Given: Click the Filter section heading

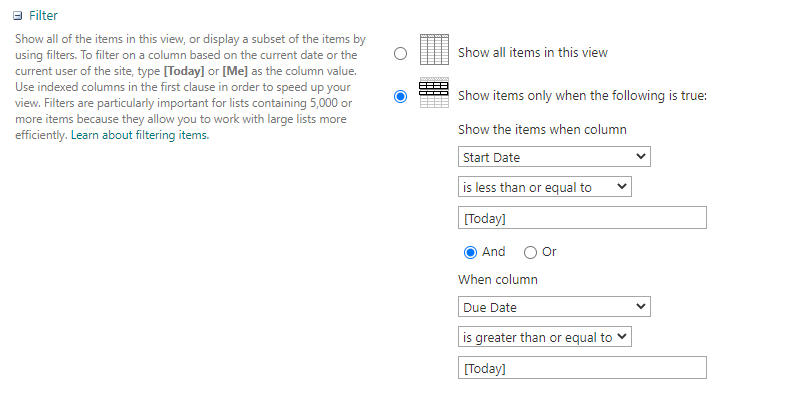Looking at the screenshot, I should pyautogui.click(x=43, y=16).
